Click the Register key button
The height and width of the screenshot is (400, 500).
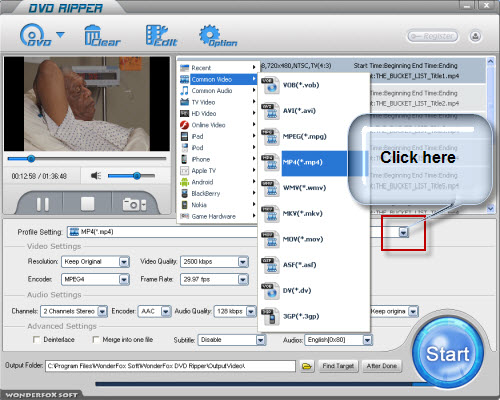(433, 36)
